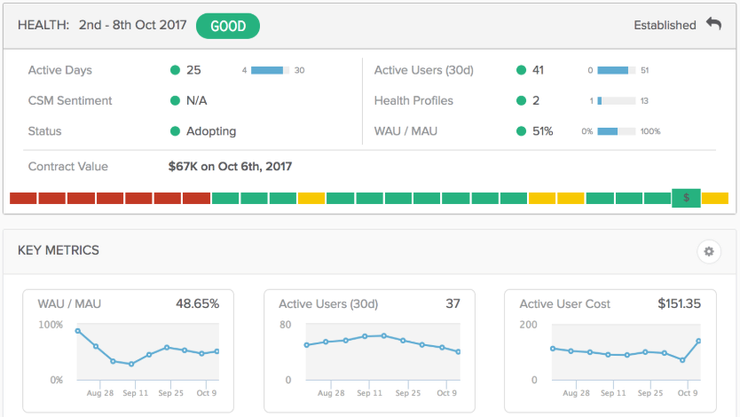The width and height of the screenshot is (740, 417).
Task: Click the Active Days range bar
Action: pyautogui.click(x=270, y=70)
